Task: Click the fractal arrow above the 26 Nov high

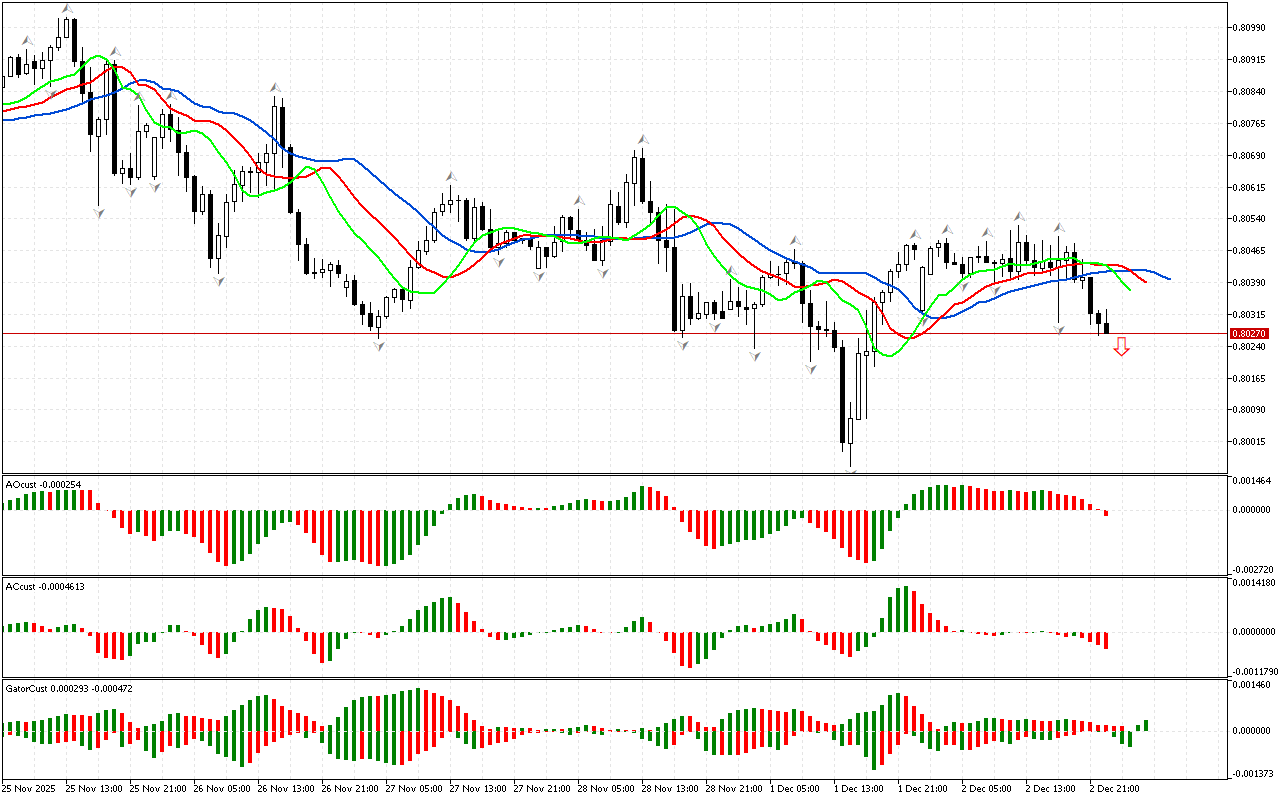Action: tap(274, 88)
